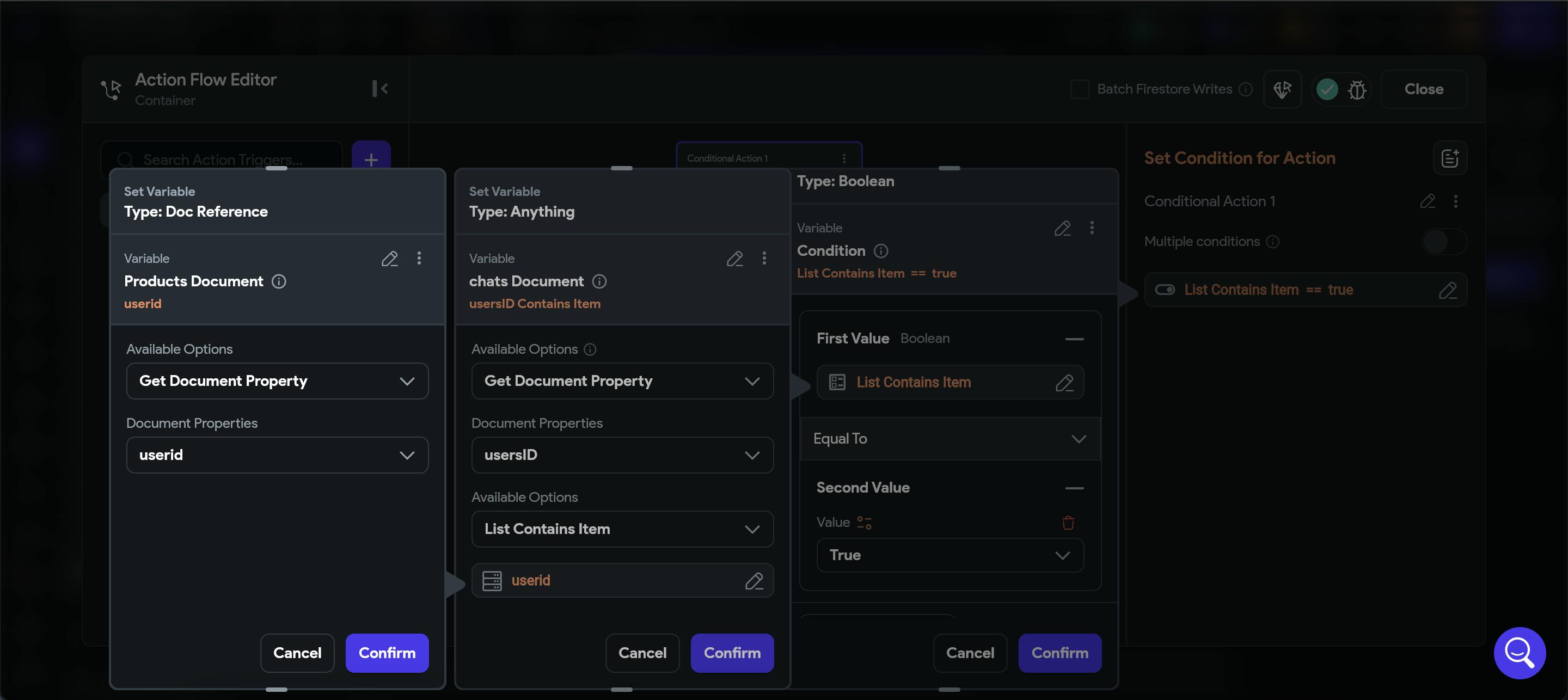
Task: Confirm the Products Document variable dialog
Action: [387, 653]
